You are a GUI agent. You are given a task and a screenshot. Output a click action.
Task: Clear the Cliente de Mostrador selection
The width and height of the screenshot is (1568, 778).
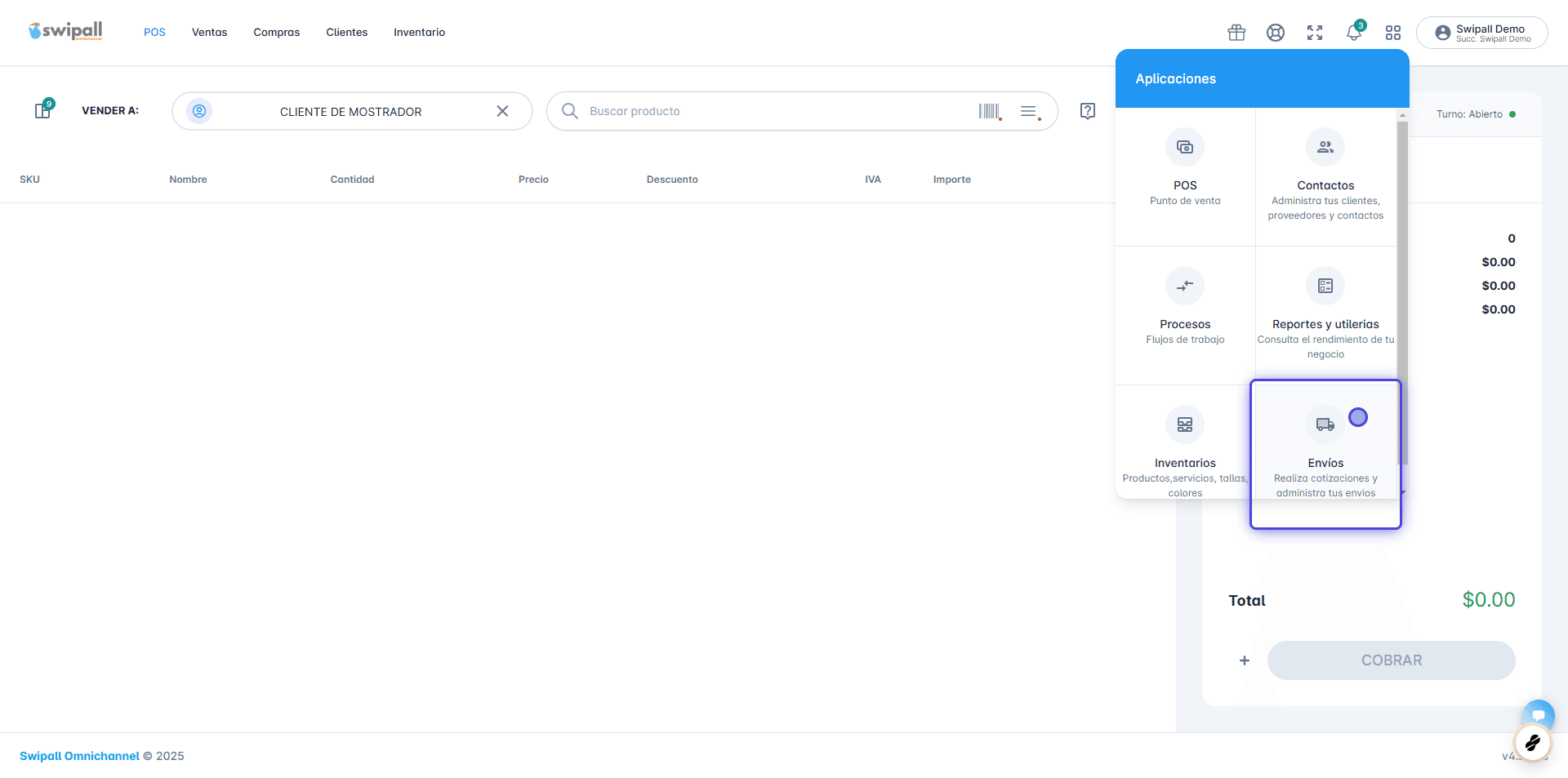pyautogui.click(x=502, y=111)
